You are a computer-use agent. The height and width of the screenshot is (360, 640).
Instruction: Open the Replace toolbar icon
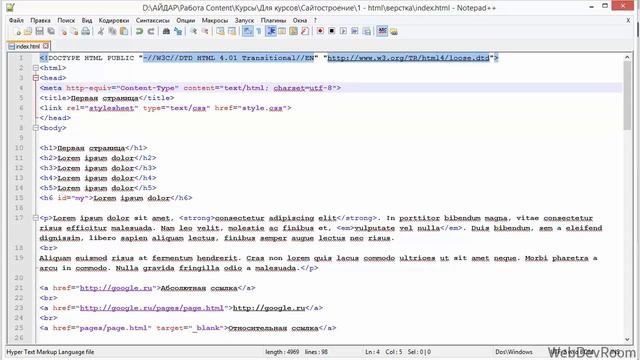pyautogui.click(x=178, y=31)
